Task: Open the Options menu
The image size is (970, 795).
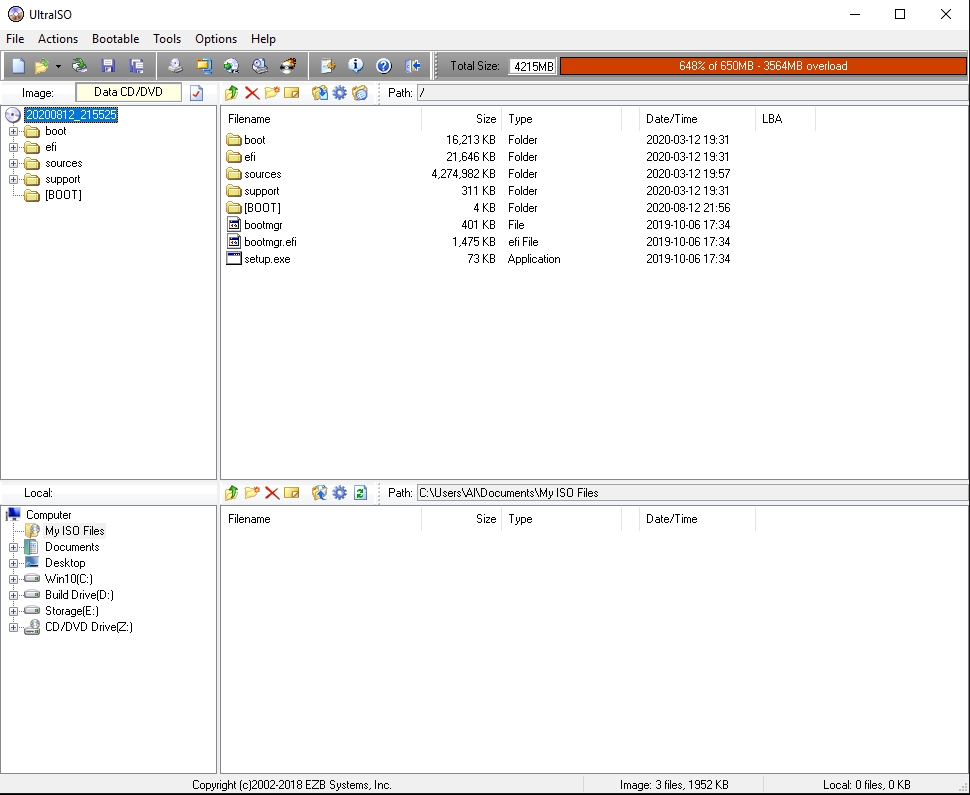Action: 216,39
